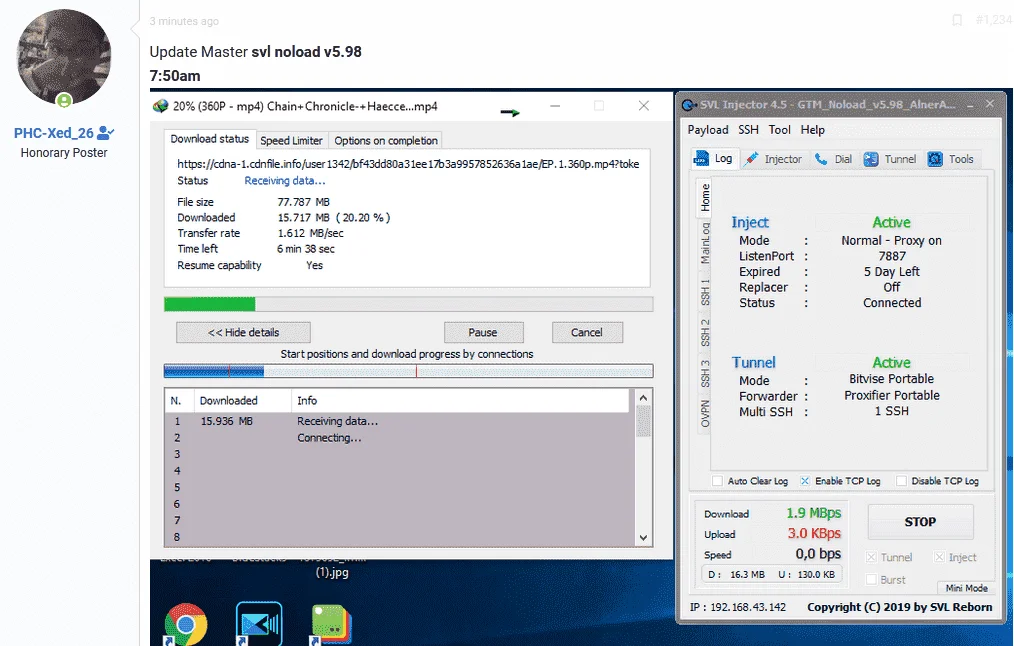Open the Download status tab
Image resolution: width=1014 pixels, height=646 pixels.
click(210, 139)
